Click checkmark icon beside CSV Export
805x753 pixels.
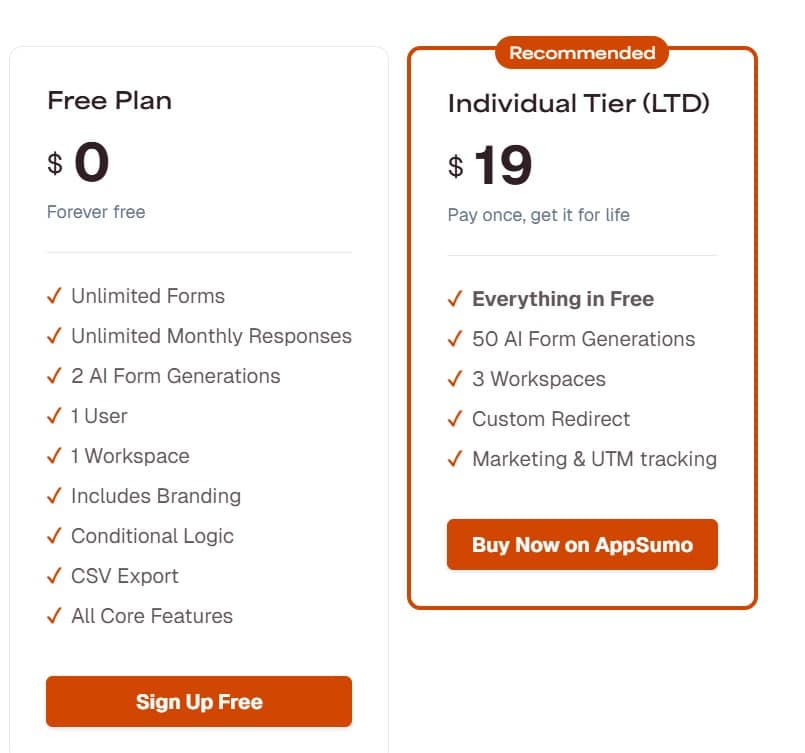[55, 576]
